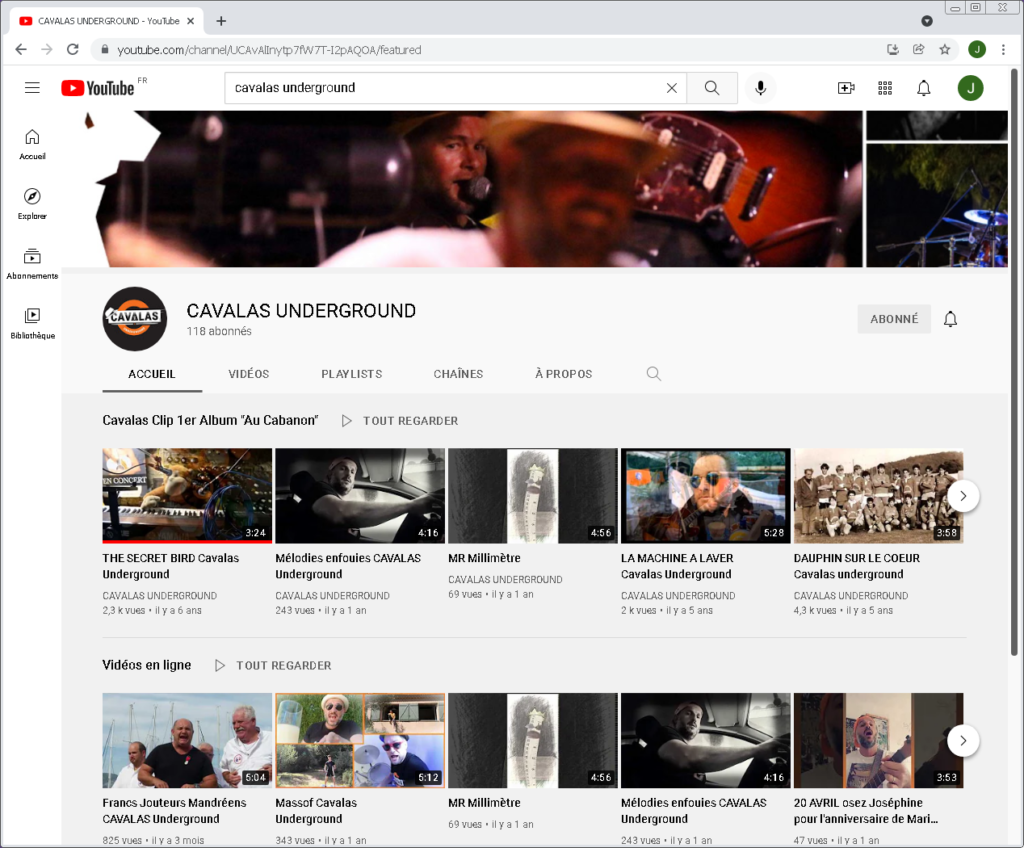
Task: Close the Cavalas Underground tab
Action: click(x=191, y=21)
